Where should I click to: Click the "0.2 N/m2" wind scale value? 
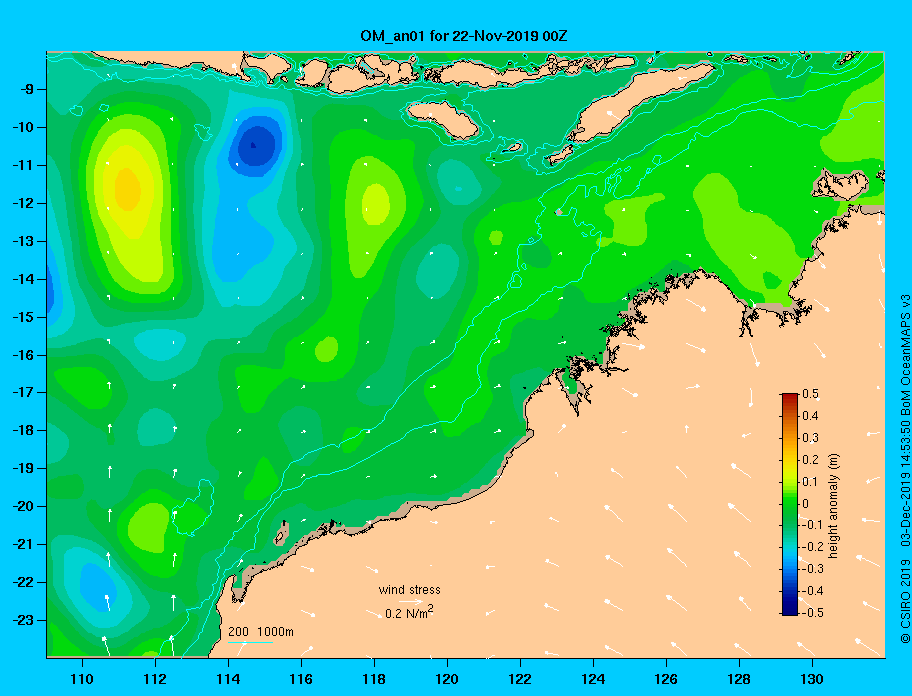coord(409,612)
